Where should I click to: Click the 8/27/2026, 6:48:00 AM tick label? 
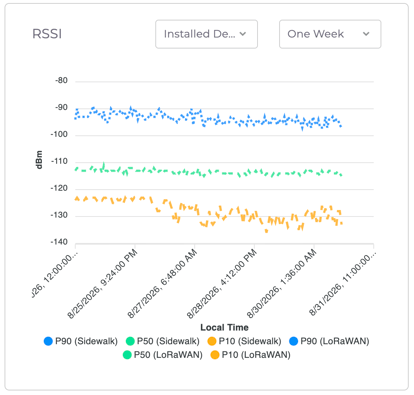point(162,284)
